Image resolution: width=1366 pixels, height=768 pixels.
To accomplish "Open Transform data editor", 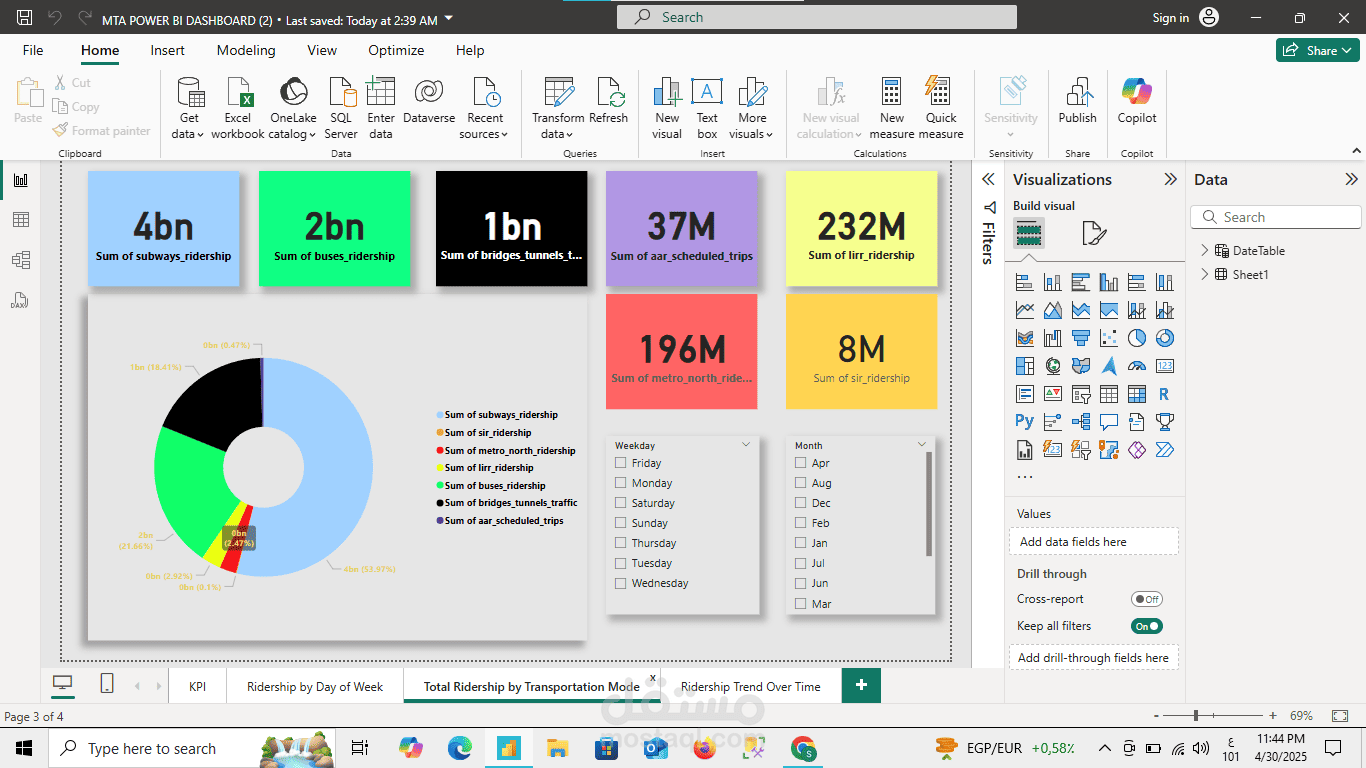I will (558, 108).
